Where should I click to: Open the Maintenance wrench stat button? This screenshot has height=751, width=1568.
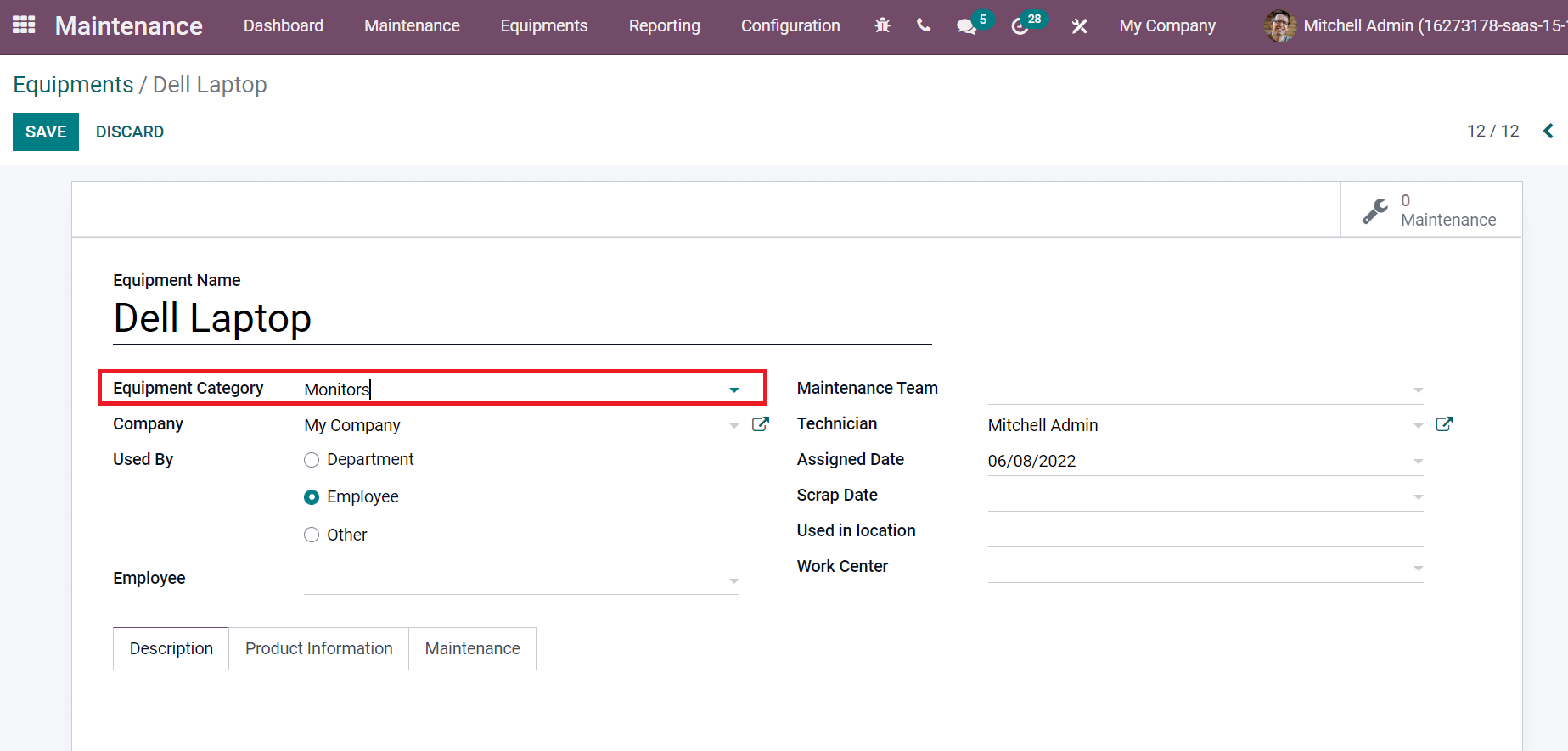pos(1431,210)
